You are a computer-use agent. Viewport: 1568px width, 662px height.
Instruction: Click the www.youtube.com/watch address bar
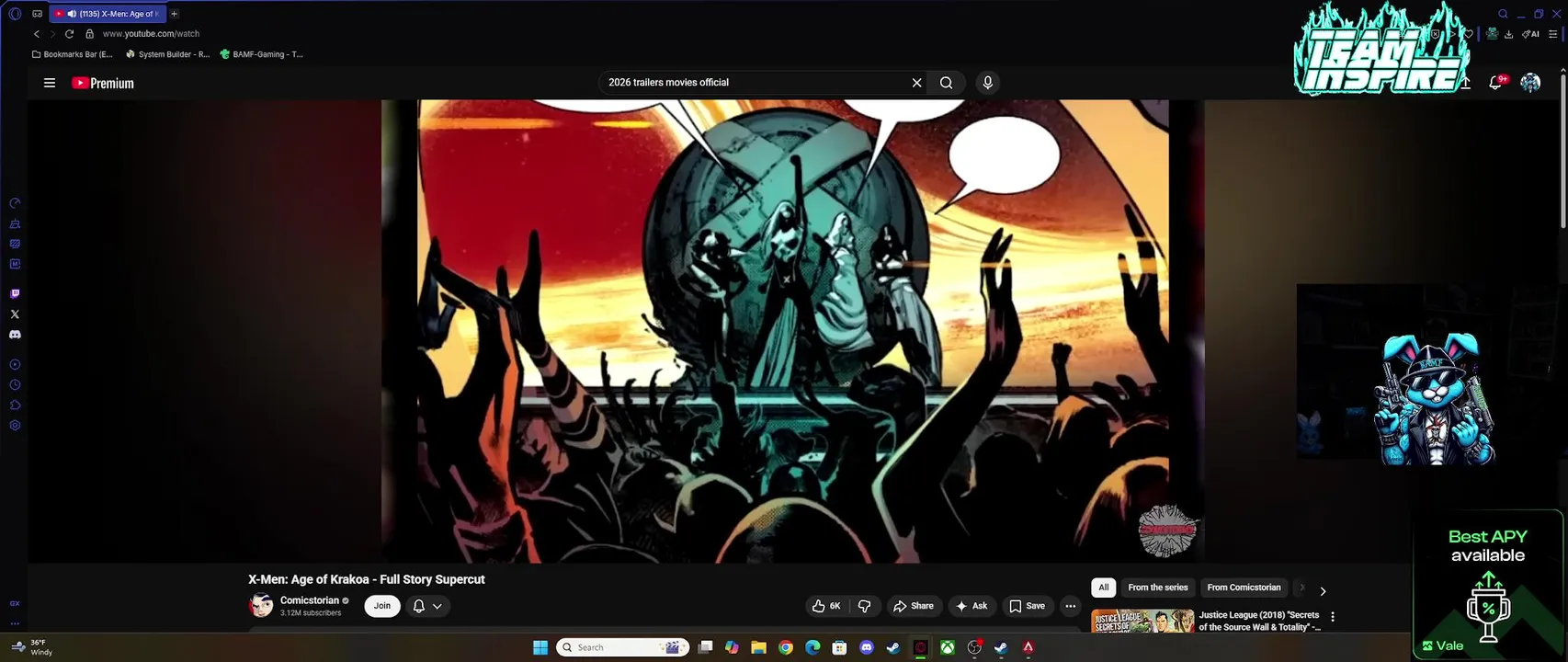151,34
